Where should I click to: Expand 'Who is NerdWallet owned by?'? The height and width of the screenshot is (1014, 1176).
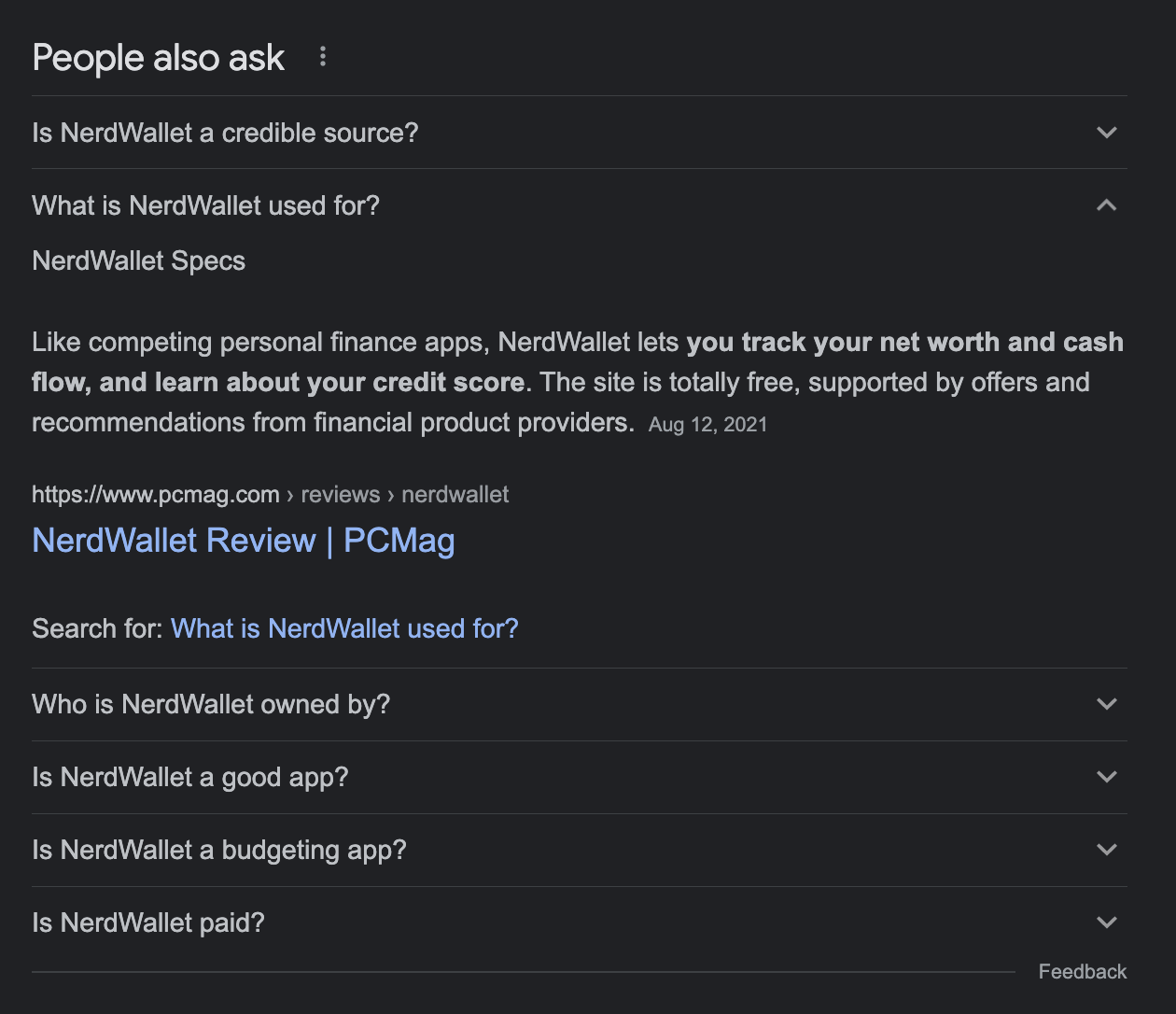point(1107,704)
